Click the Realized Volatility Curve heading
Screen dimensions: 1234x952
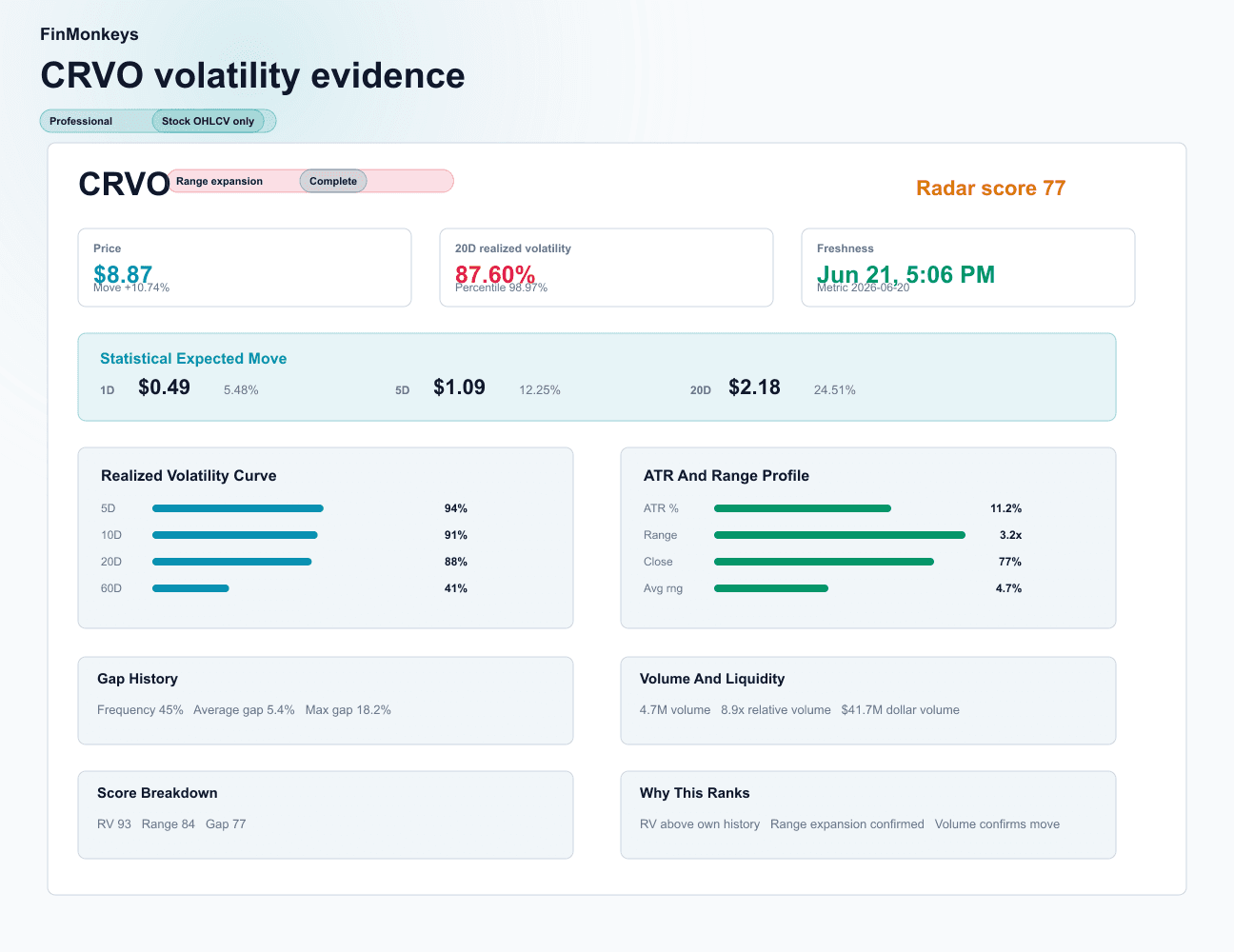pyautogui.click(x=189, y=476)
